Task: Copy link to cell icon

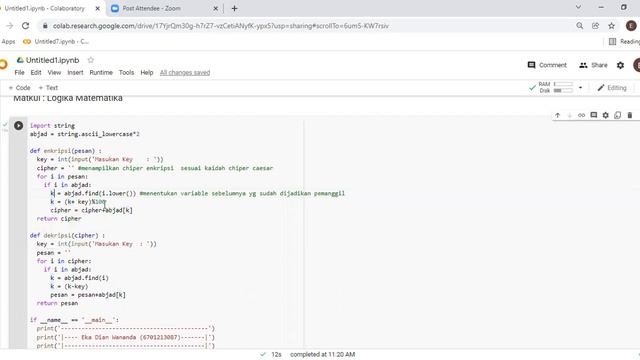Action: click(581, 116)
